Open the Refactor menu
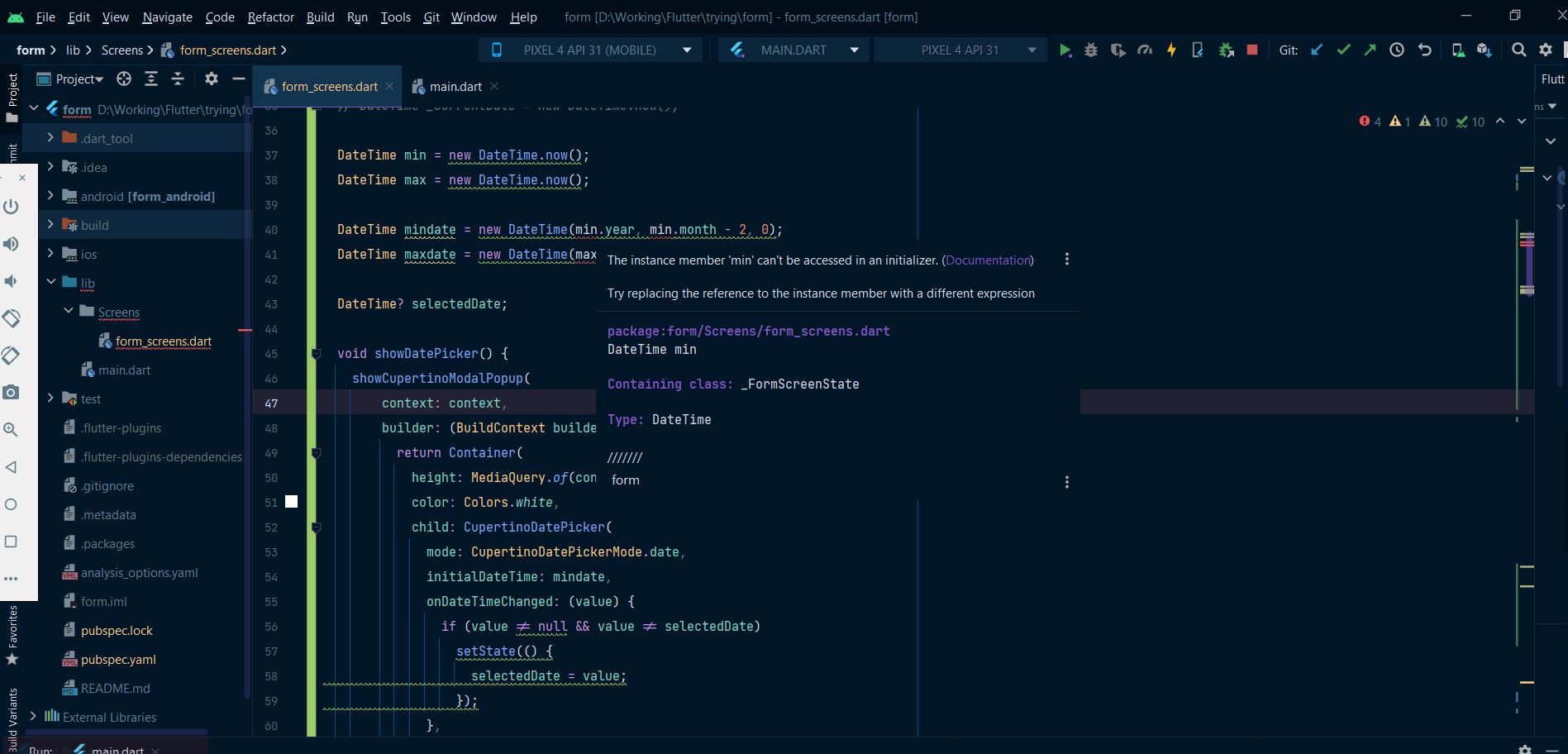Screen dimensions: 1568x754 tap(270, 17)
